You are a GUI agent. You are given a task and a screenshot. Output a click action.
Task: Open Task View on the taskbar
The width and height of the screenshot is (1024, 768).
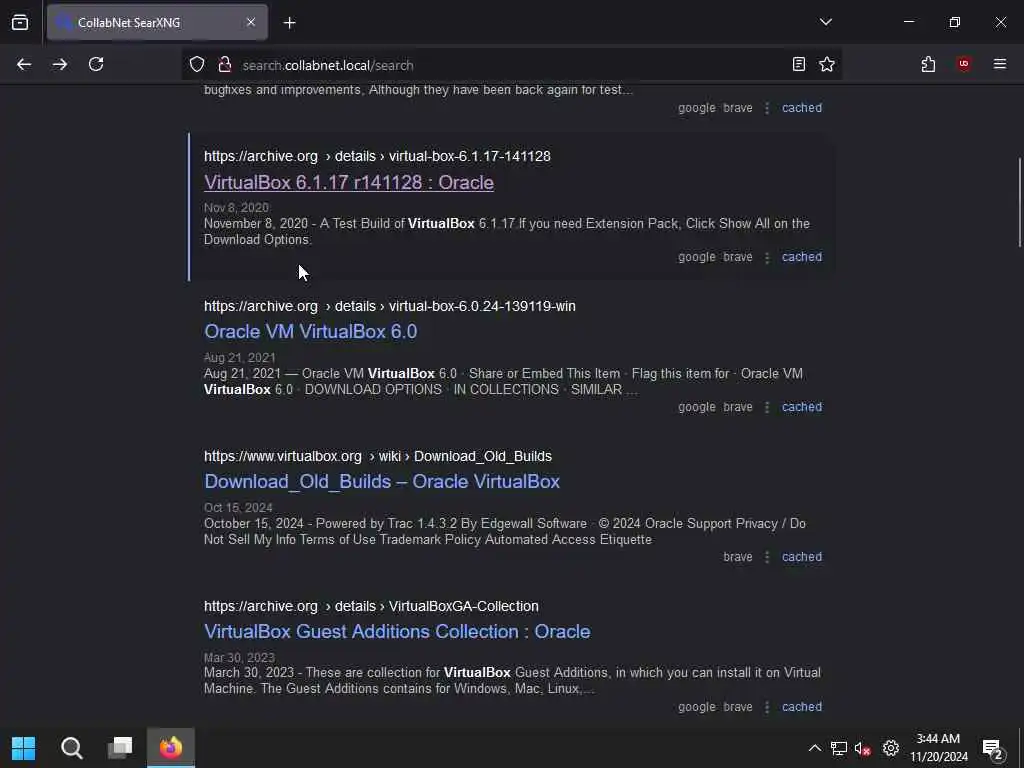click(120, 748)
